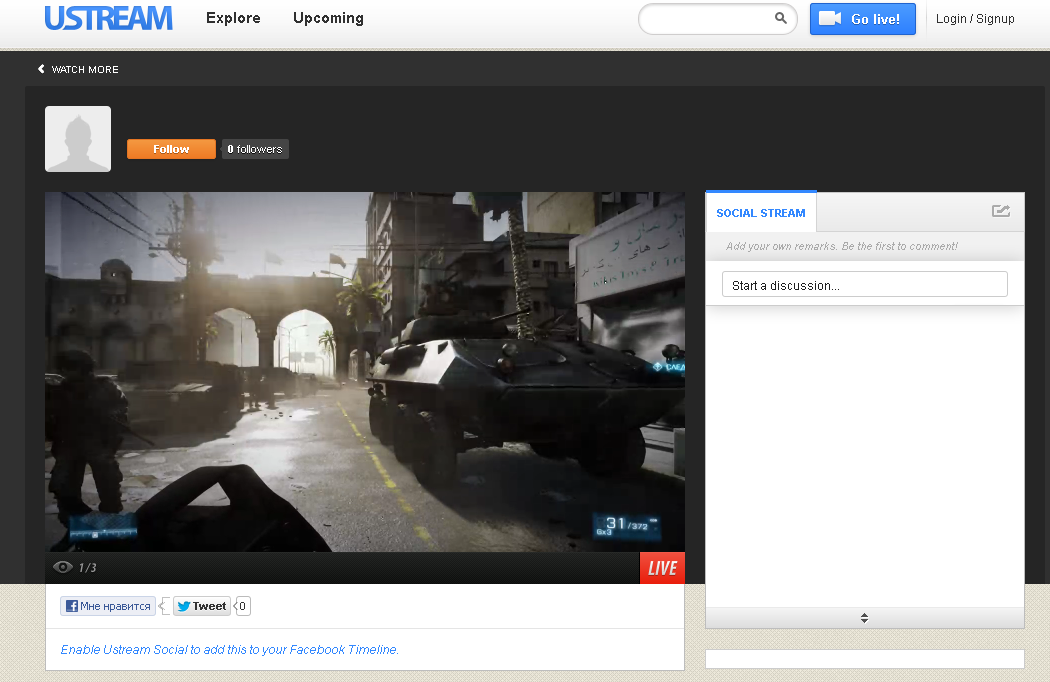Open the Enable Ustream Social link

tap(230, 650)
